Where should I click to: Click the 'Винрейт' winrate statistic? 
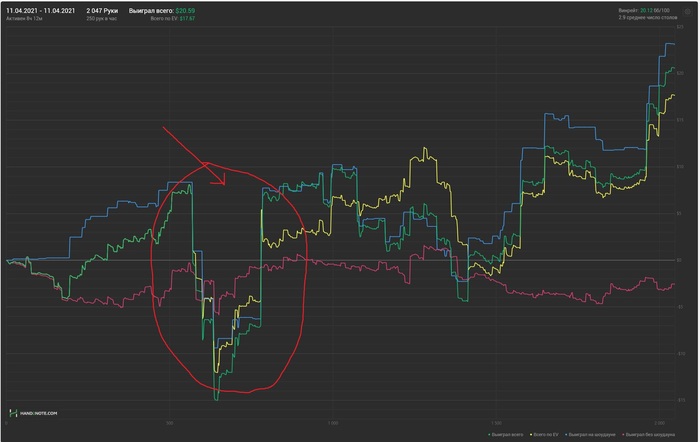pos(644,10)
